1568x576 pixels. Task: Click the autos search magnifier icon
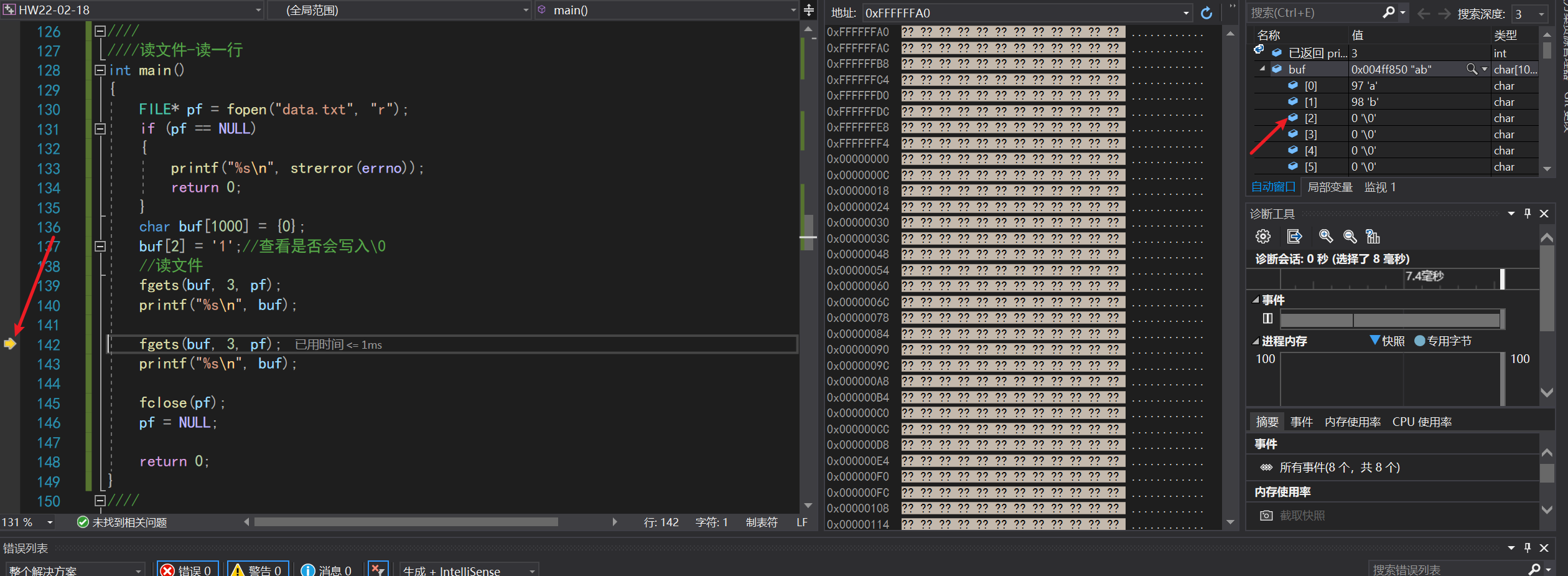click(x=1388, y=12)
